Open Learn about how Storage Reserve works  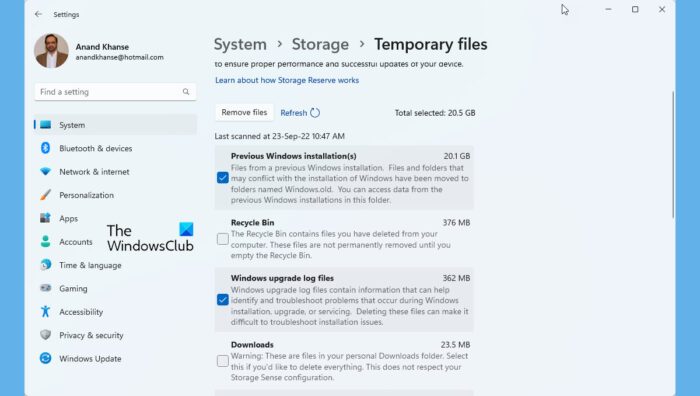tap(287, 80)
